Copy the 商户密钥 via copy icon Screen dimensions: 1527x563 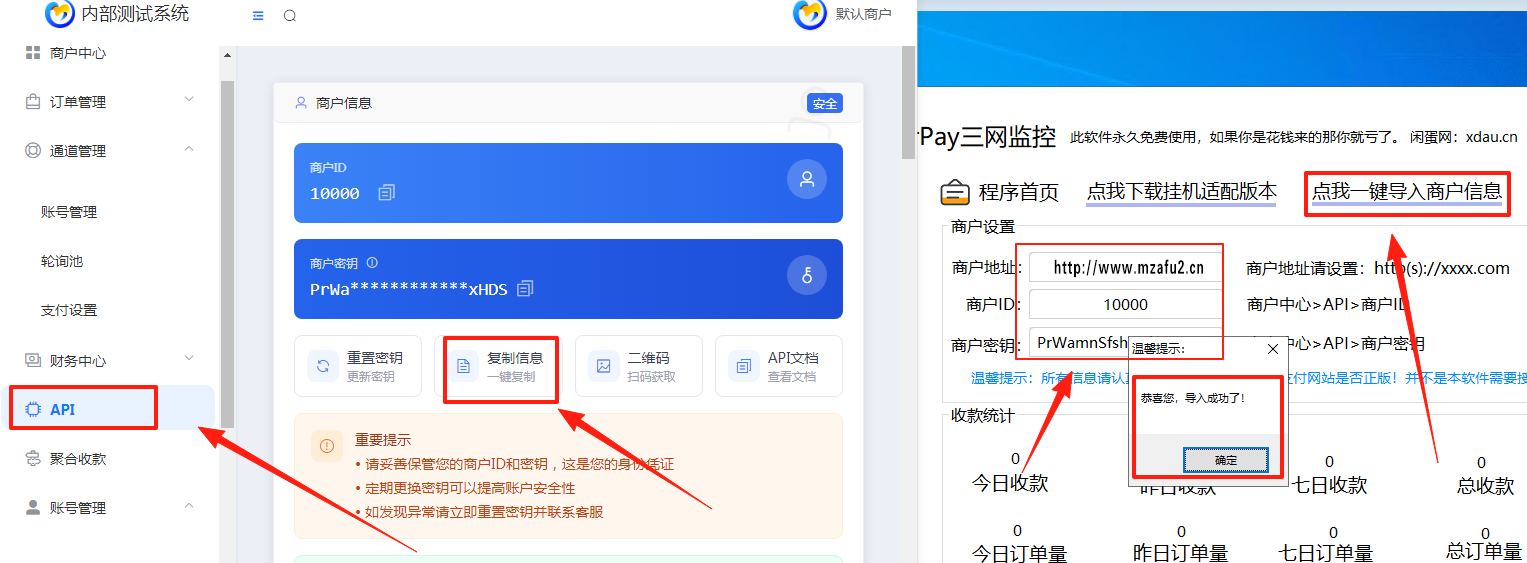[x=526, y=289]
